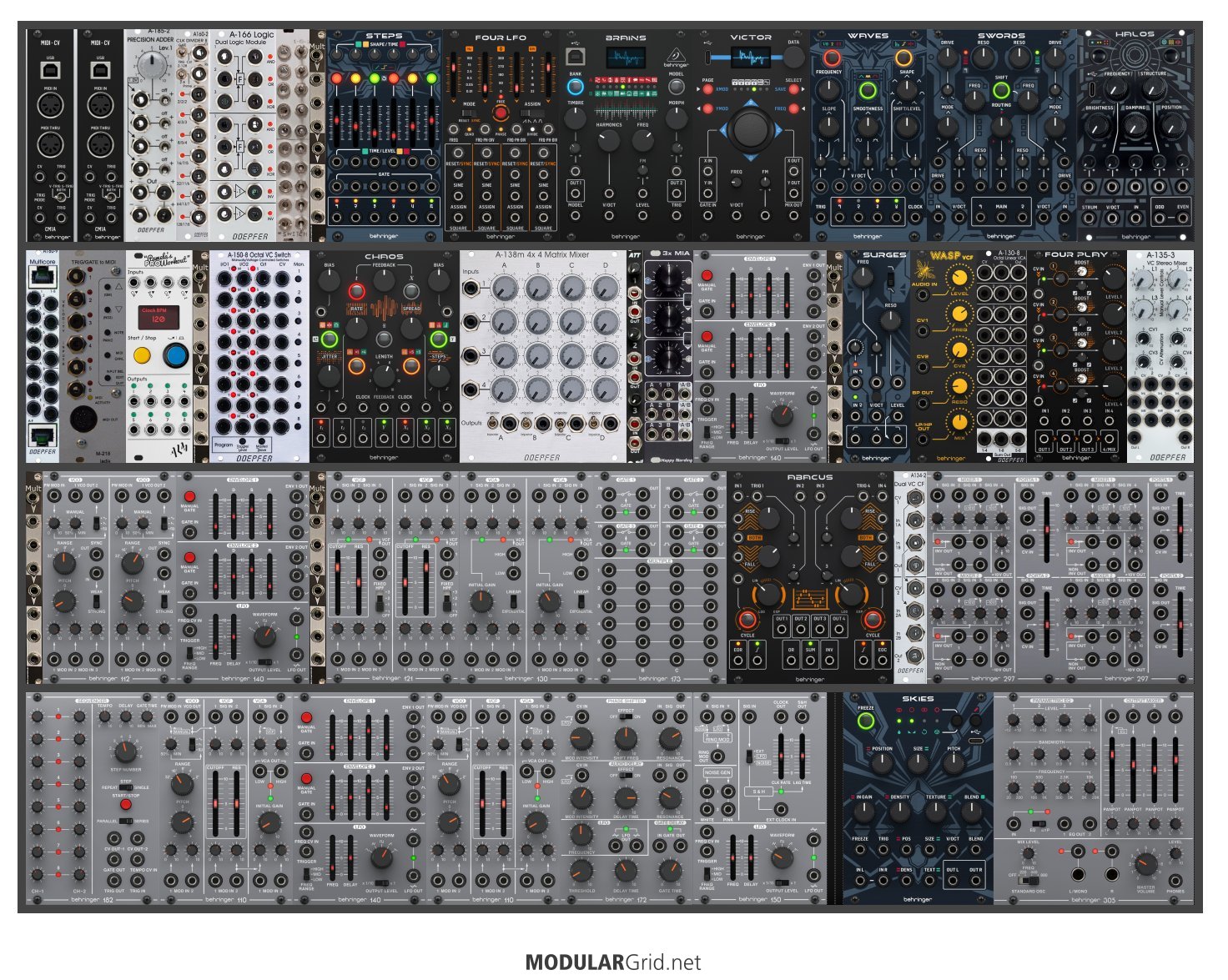This screenshot has height=980, width=1228.
Task: Click the MODEL push button on BRAINS
Action: pos(677,87)
